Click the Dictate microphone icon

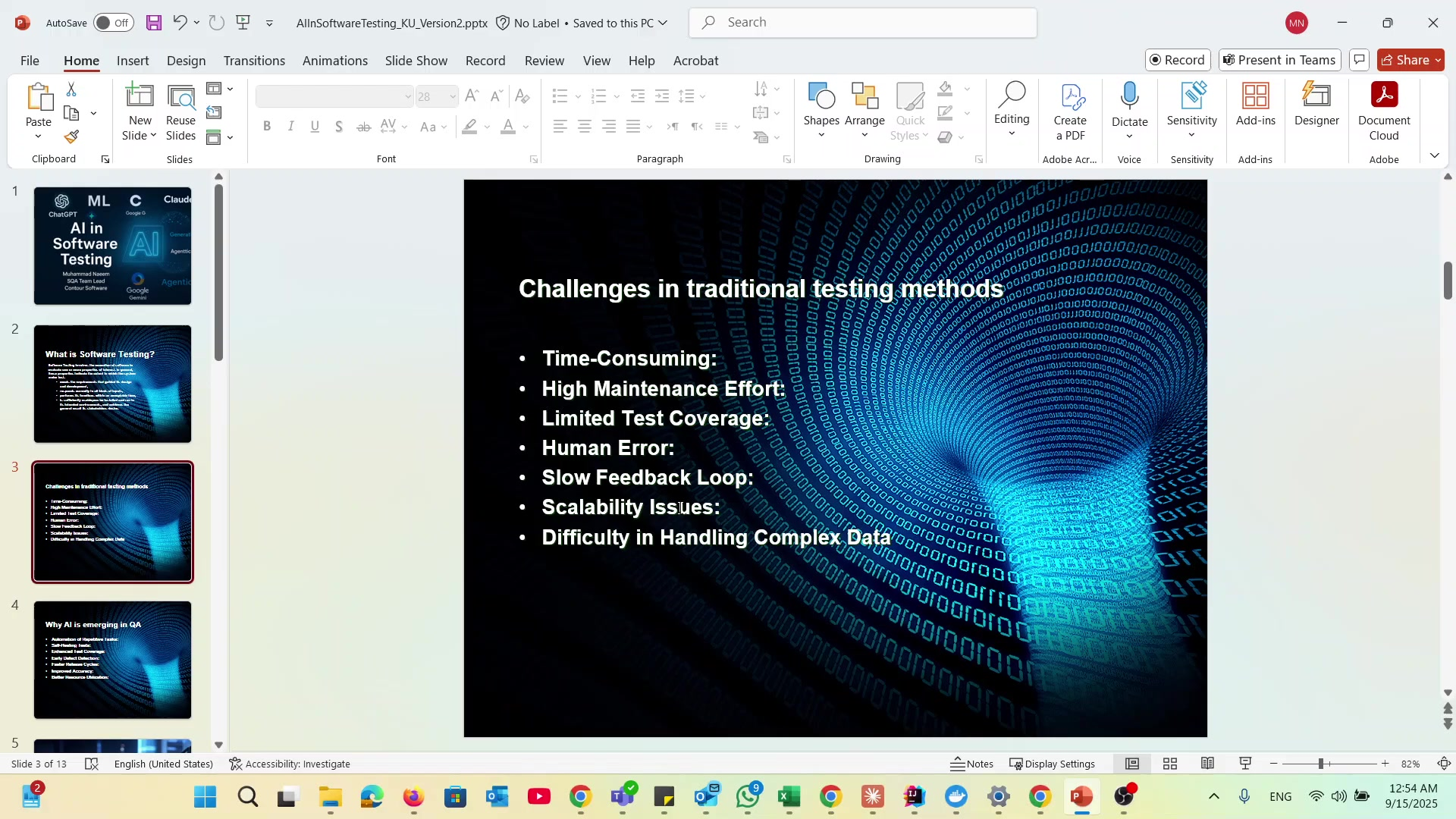point(1129,97)
